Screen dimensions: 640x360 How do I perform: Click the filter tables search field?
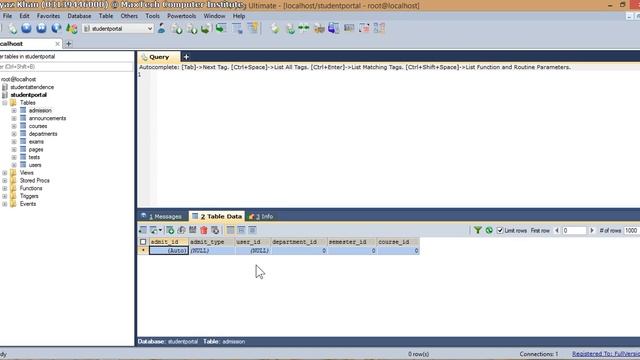(67, 67)
